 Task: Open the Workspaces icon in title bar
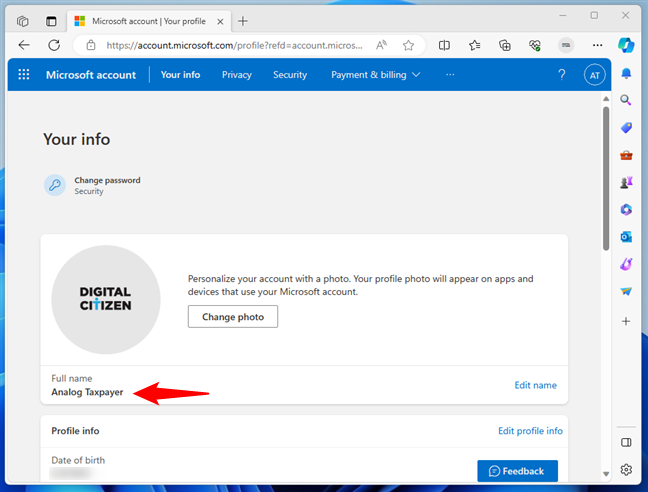click(23, 21)
